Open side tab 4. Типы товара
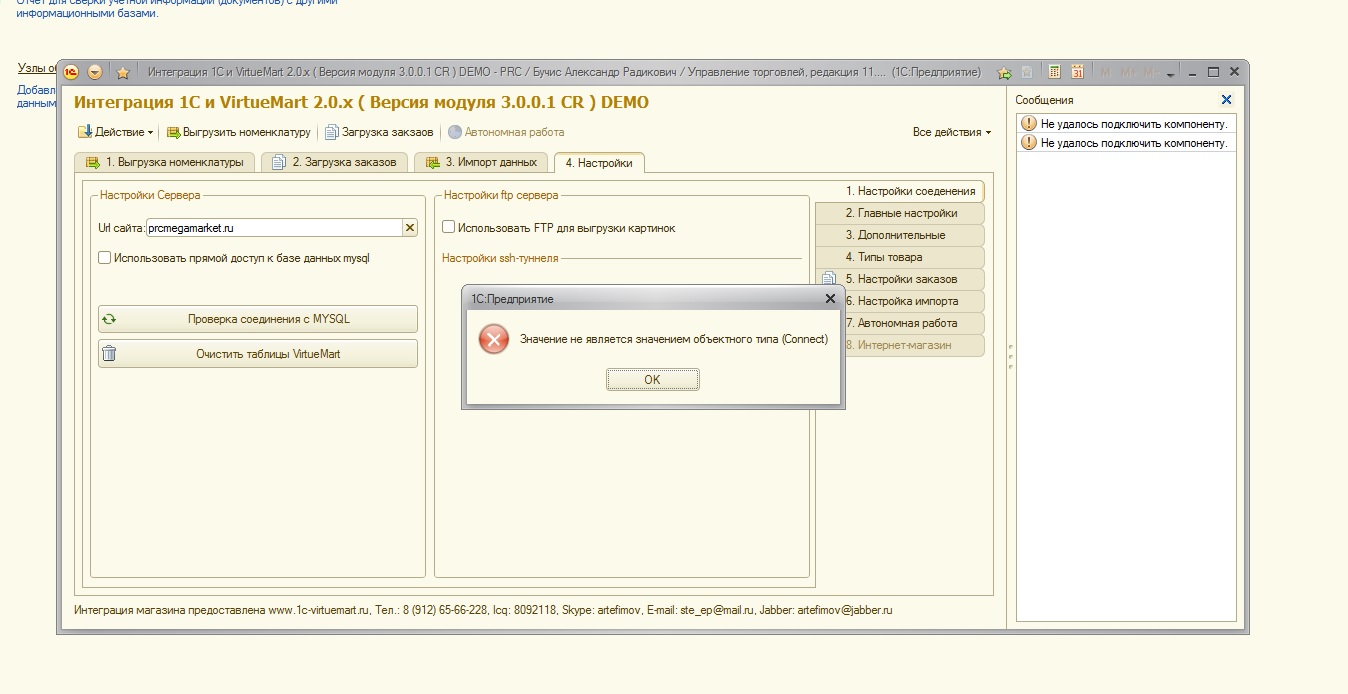Image resolution: width=1348 pixels, height=694 pixels. point(900,257)
